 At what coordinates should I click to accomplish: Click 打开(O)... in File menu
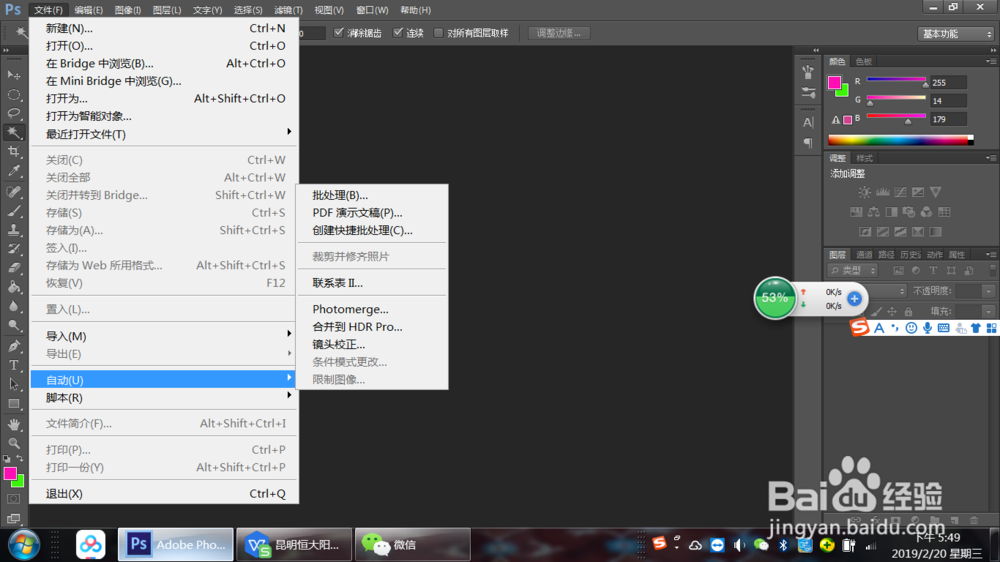click(164, 46)
